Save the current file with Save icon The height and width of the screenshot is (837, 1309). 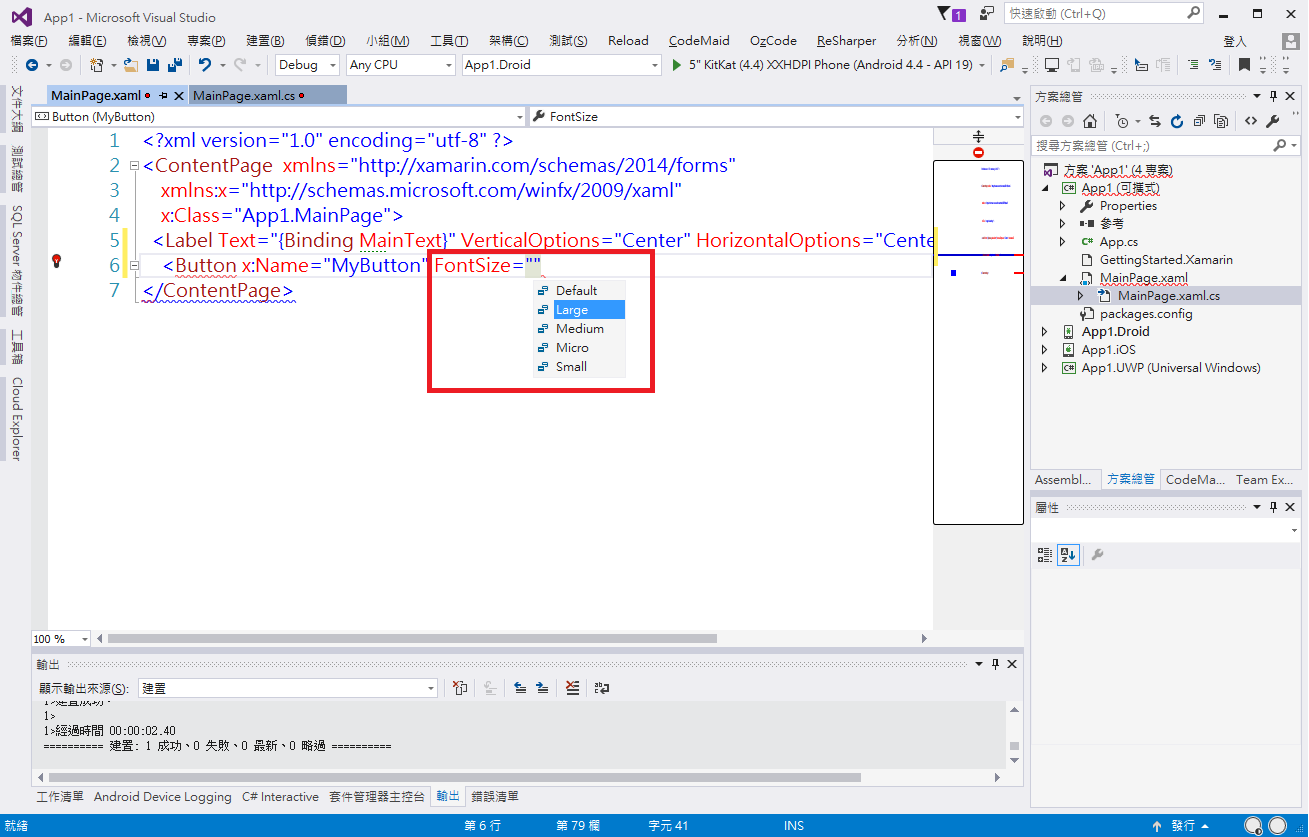point(153,65)
